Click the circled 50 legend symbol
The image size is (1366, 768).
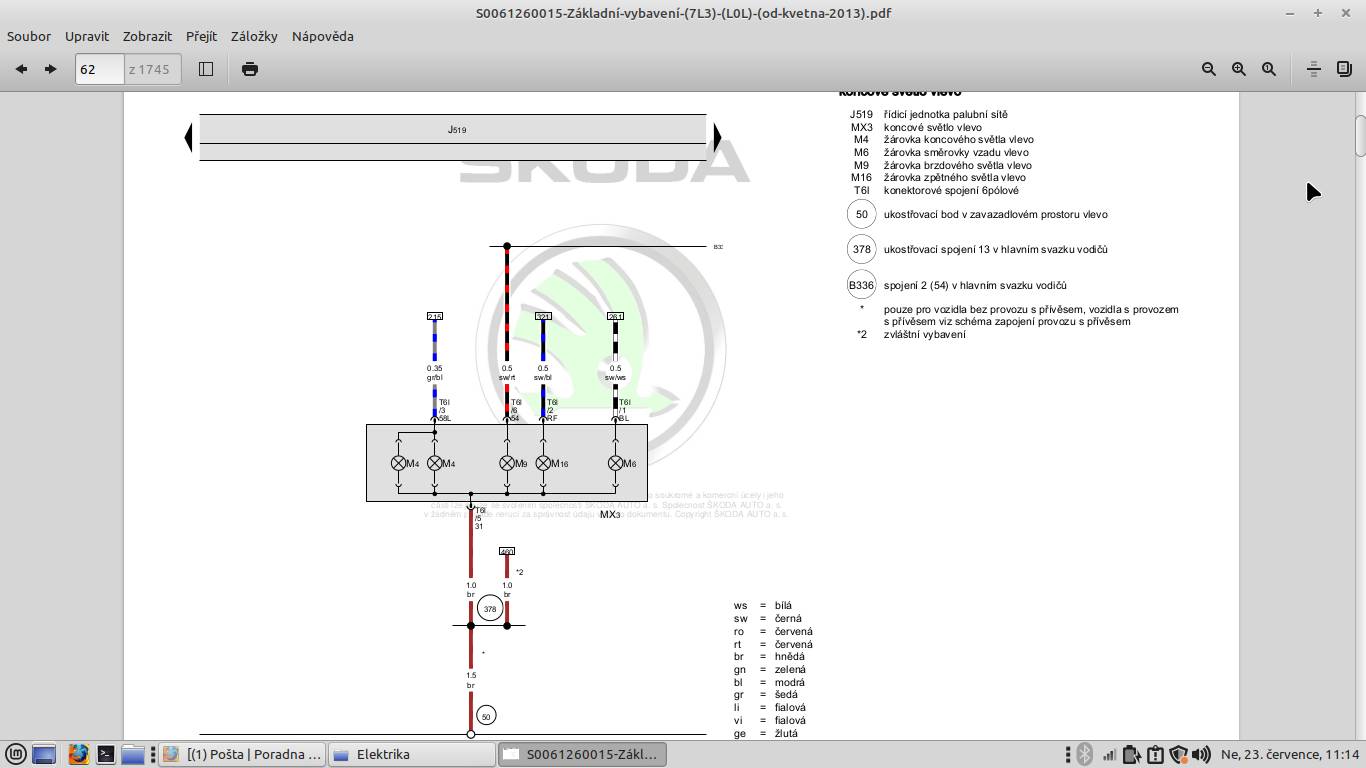pos(861,214)
